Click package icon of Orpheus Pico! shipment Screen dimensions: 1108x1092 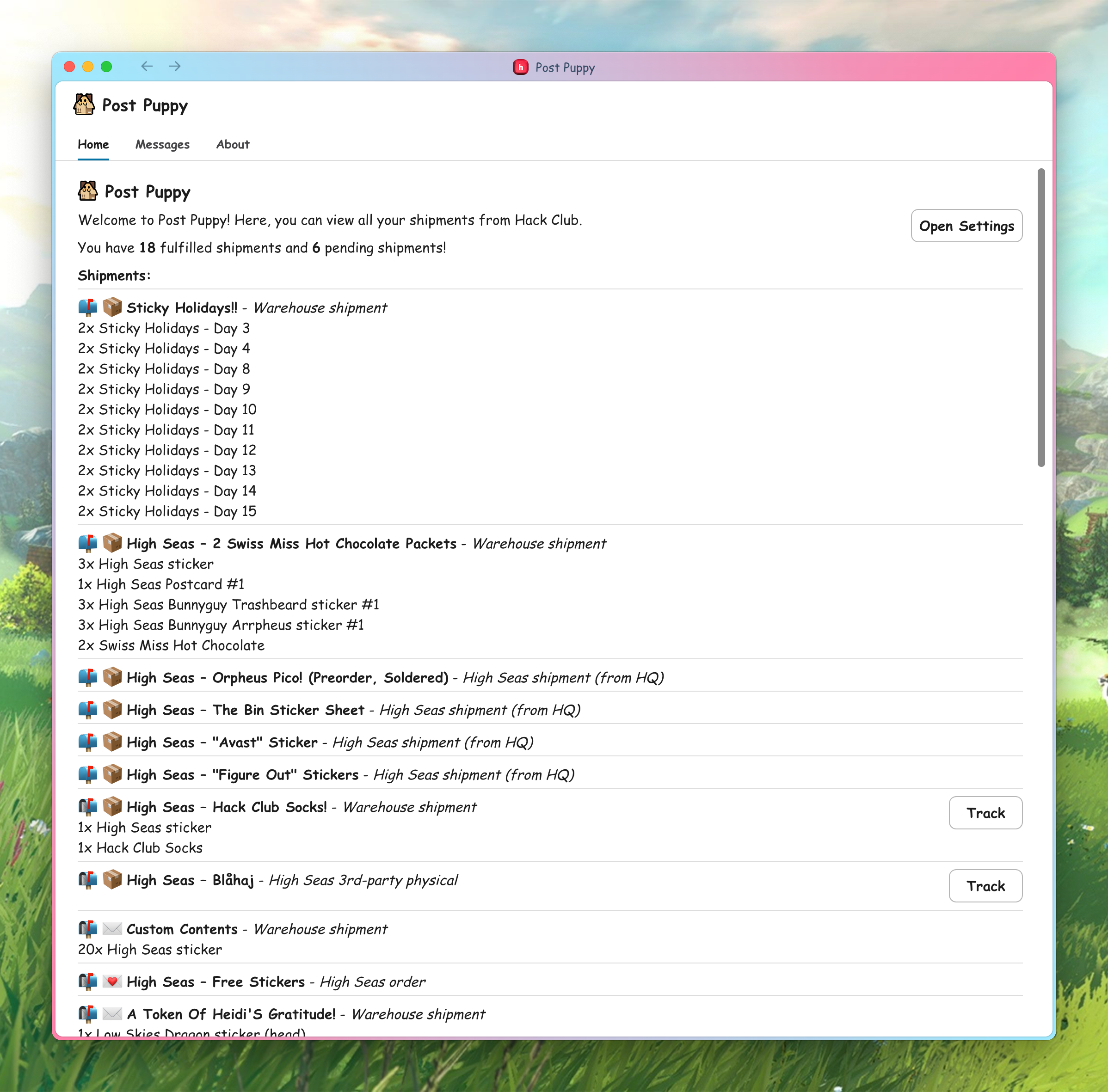(112, 677)
